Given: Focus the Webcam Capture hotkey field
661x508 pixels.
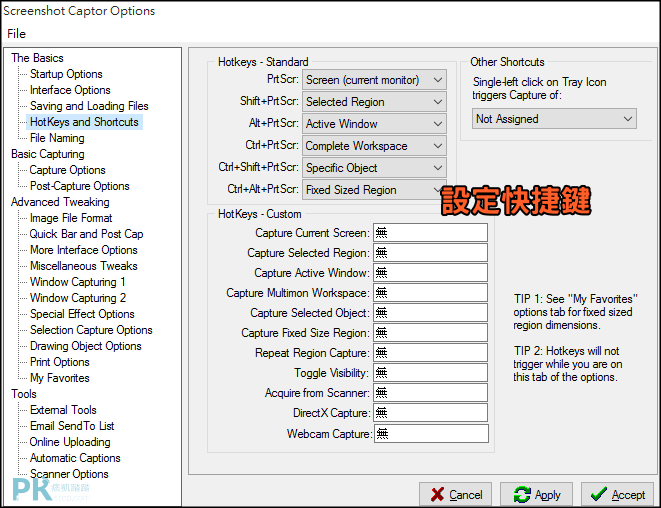Looking at the screenshot, I should [x=431, y=434].
